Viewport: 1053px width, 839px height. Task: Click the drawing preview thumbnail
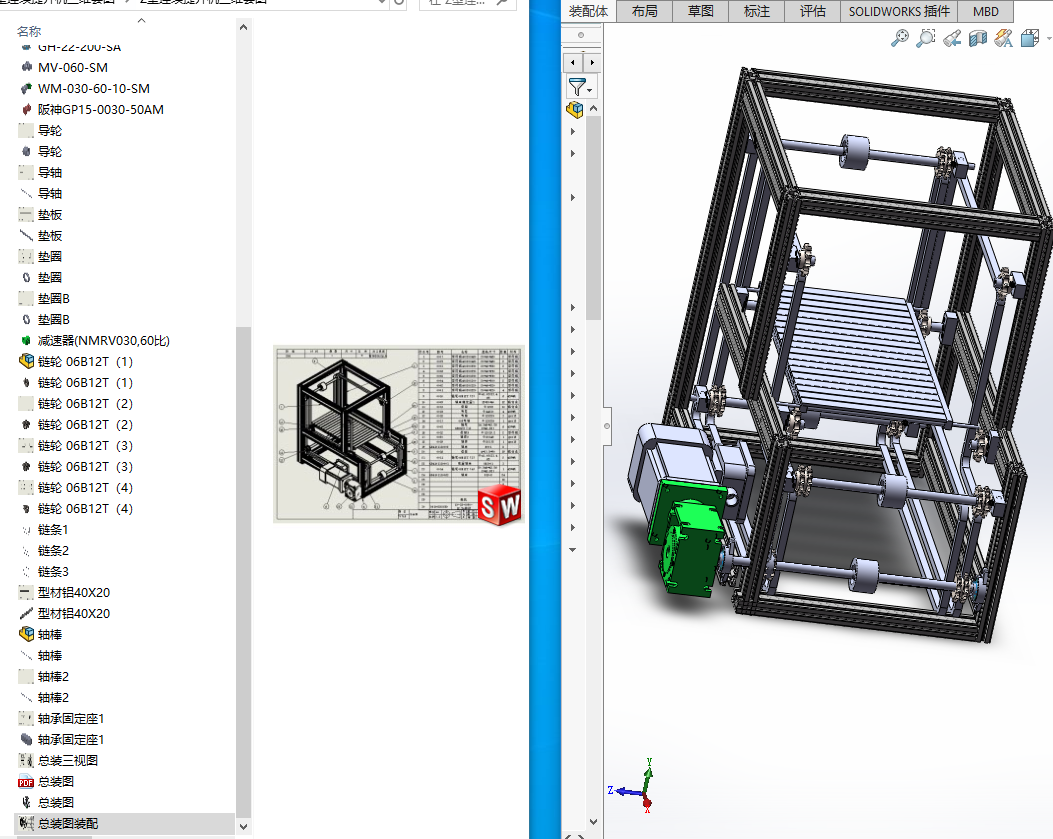(x=399, y=434)
